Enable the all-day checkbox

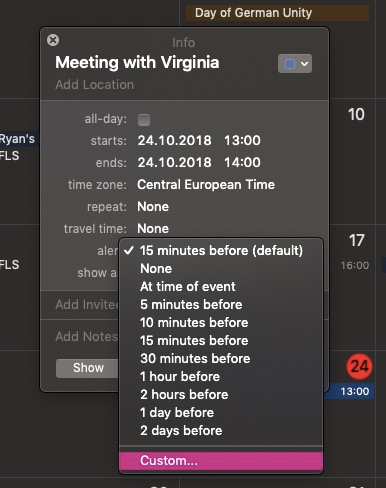tap(144, 120)
